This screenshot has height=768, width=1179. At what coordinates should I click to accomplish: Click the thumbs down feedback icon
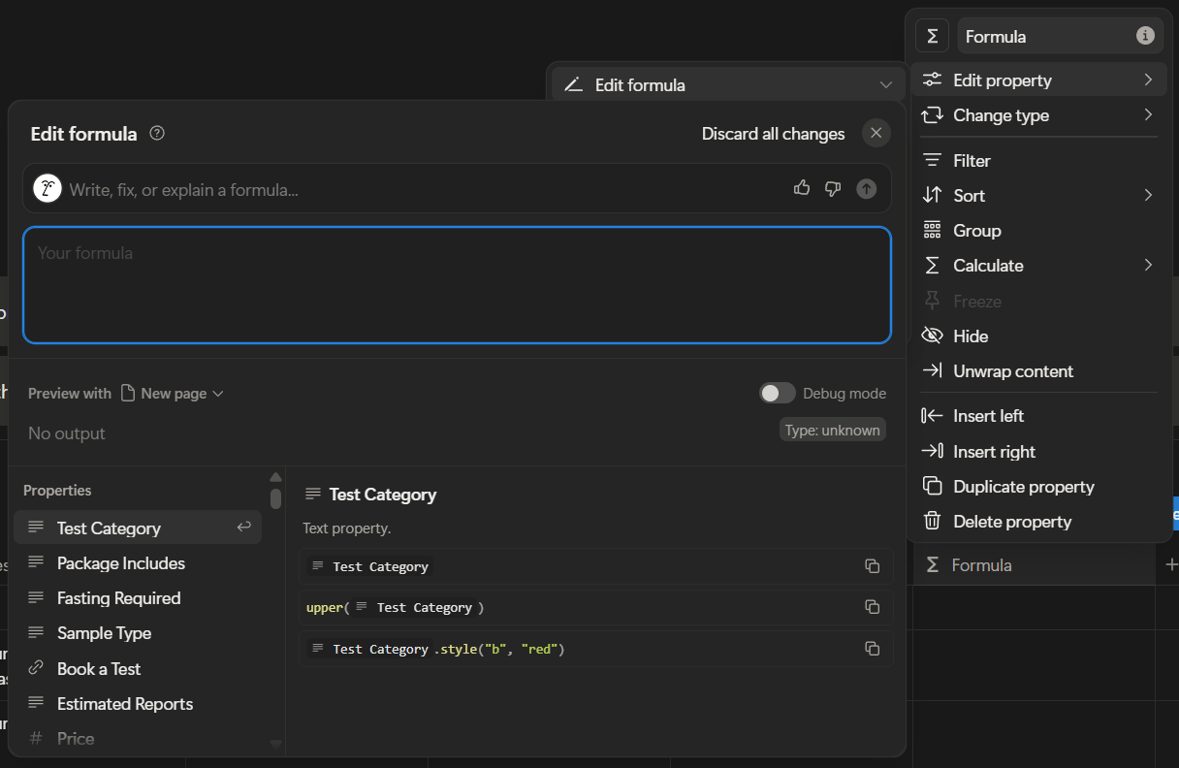[833, 188]
